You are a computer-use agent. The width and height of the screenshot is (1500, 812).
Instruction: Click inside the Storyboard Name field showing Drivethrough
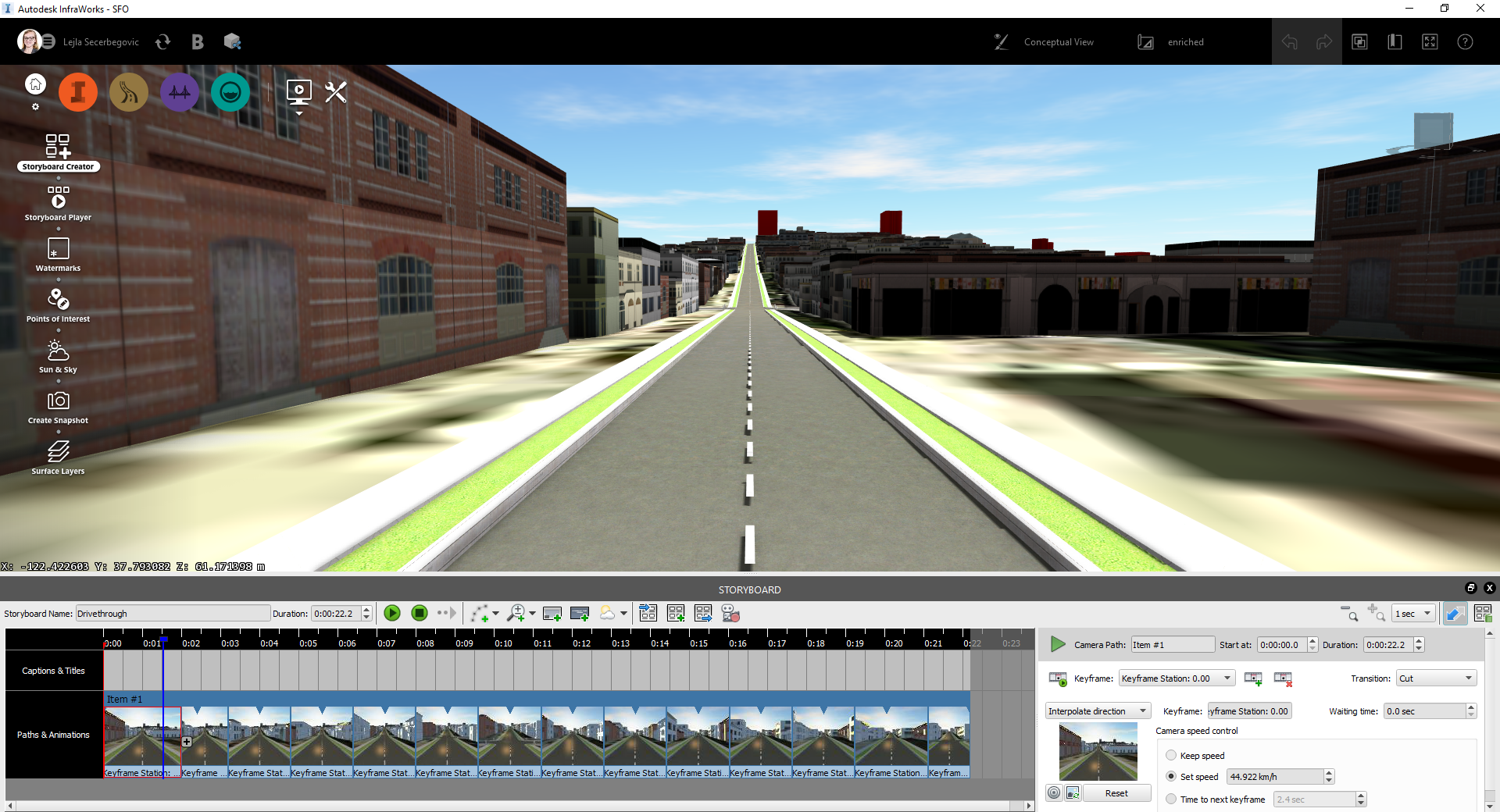click(x=172, y=614)
